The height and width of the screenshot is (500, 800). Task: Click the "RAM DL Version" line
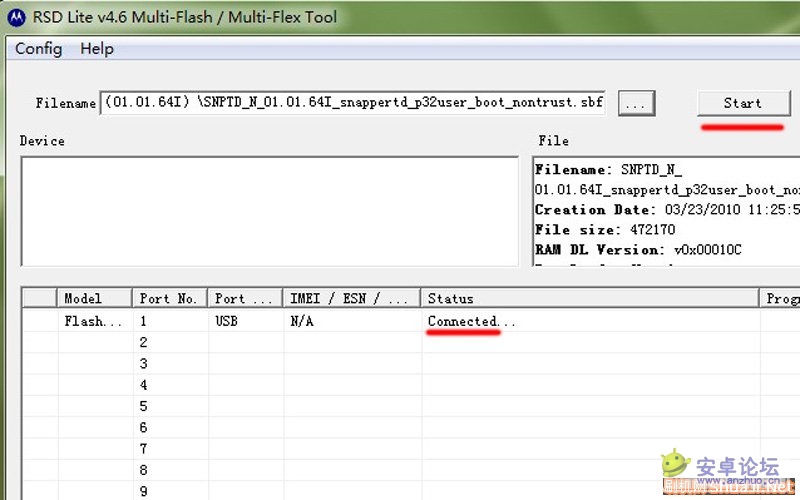point(638,249)
